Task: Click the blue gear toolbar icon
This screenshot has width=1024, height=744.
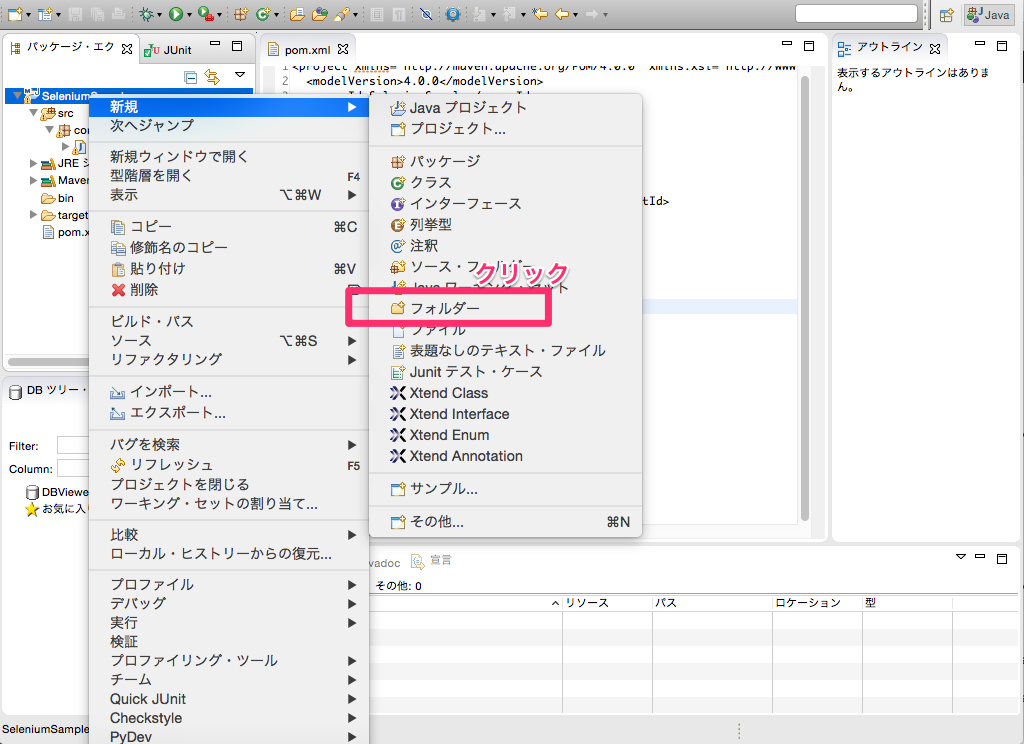Action: tap(453, 14)
